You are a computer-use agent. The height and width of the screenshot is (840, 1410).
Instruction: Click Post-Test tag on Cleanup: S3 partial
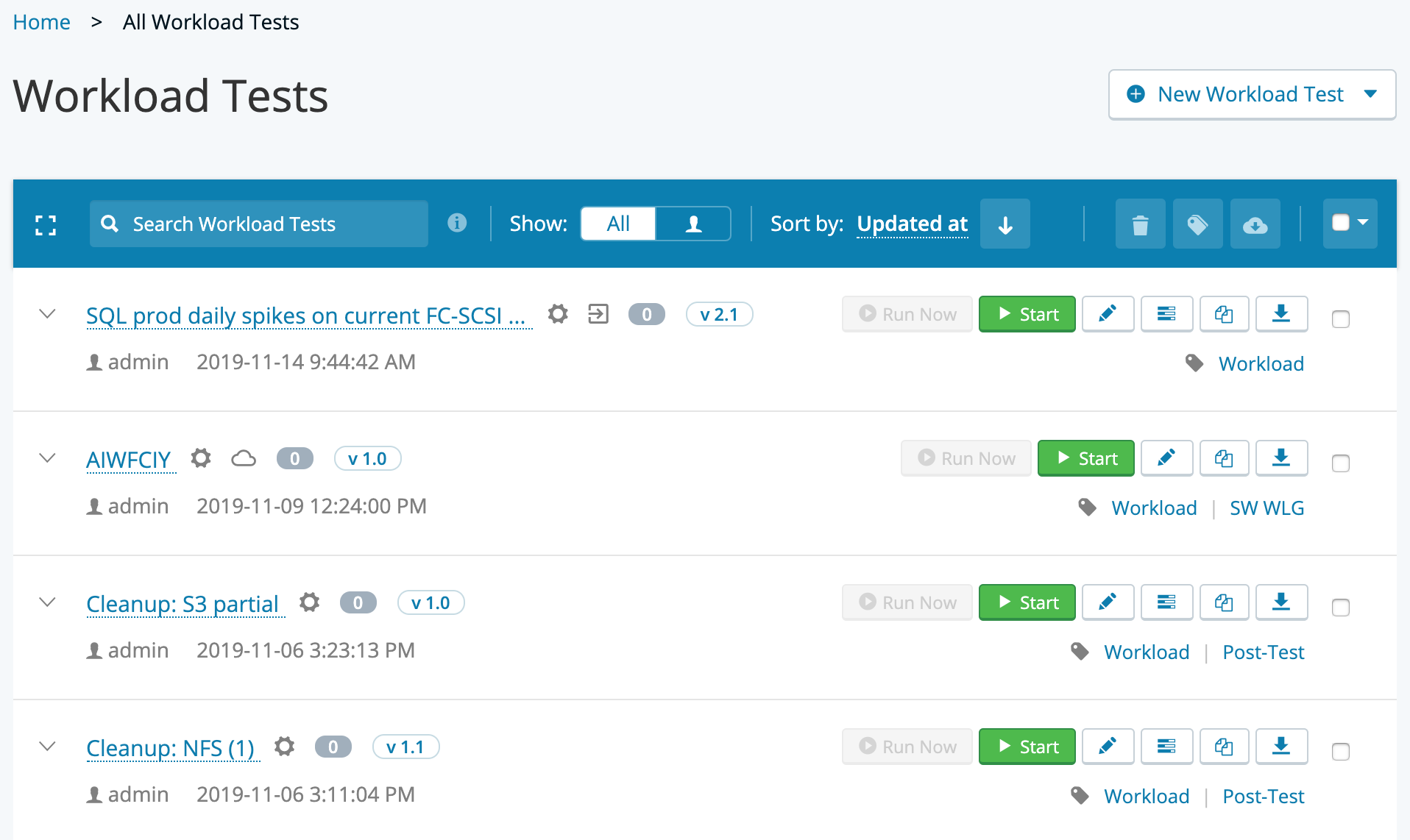pos(1263,652)
